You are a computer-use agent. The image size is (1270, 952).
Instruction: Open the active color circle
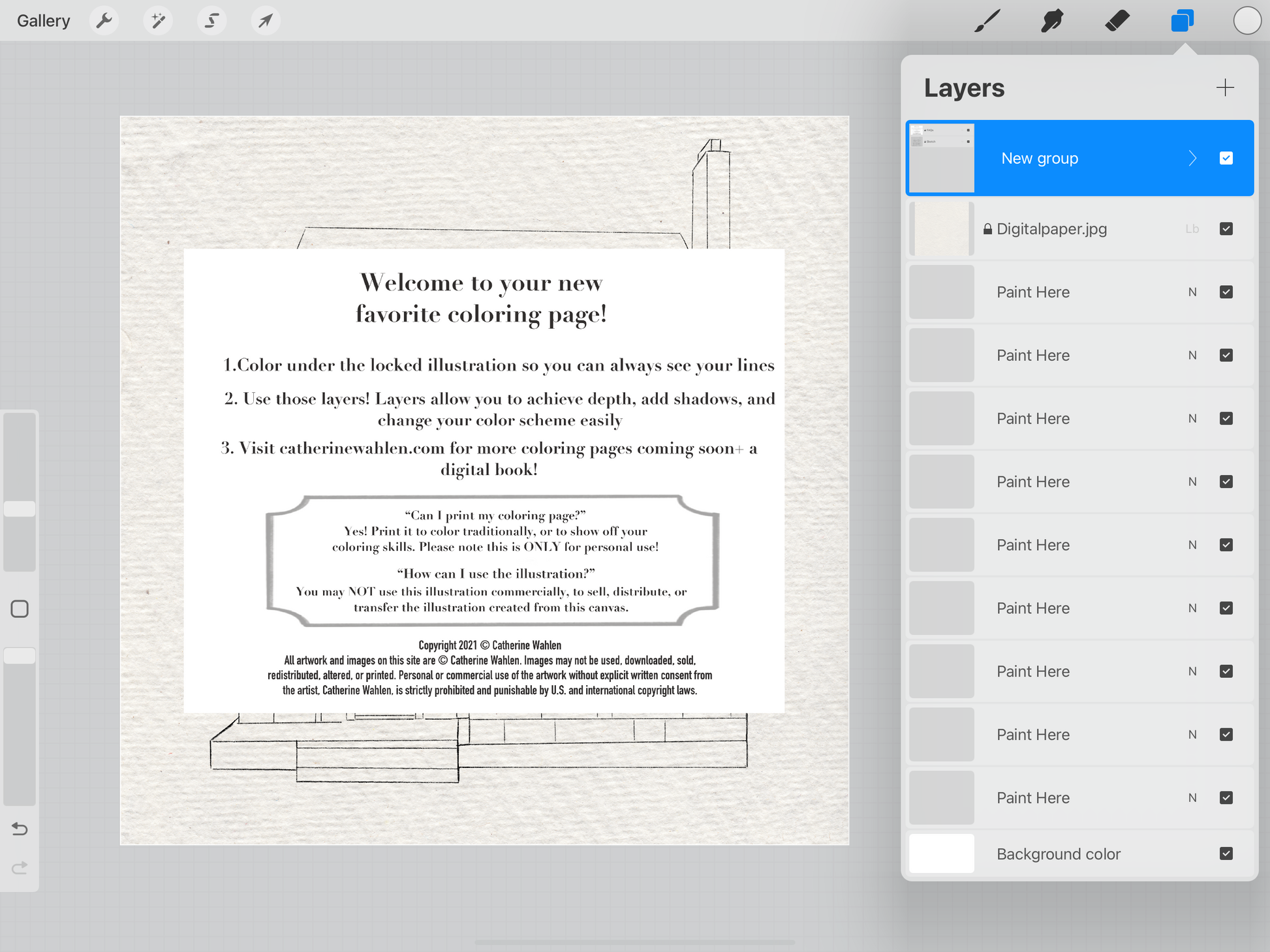click(x=1247, y=21)
